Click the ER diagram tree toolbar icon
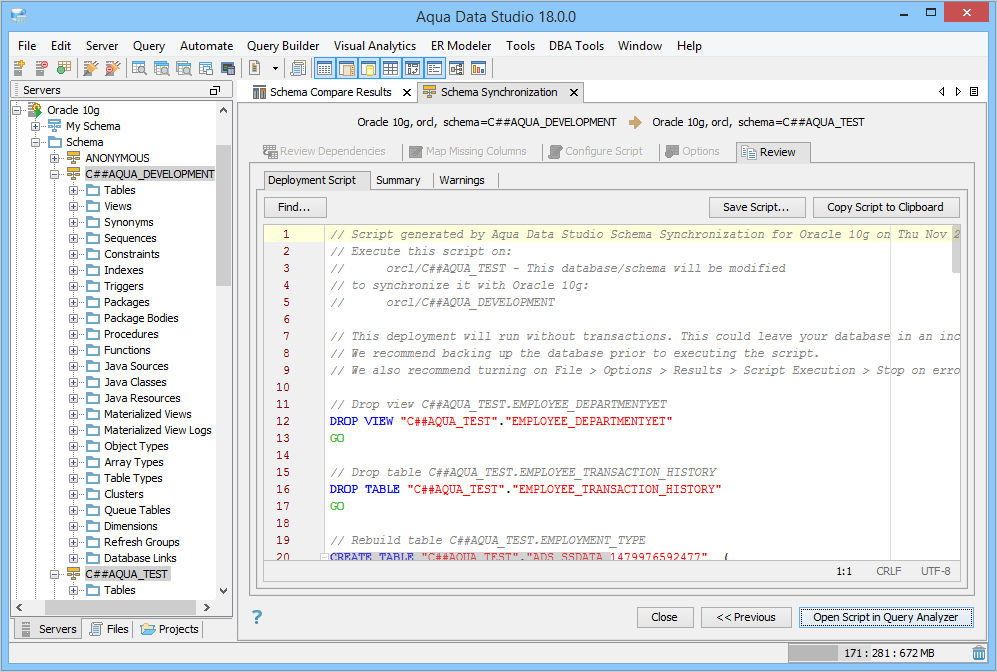997x672 pixels. tap(457, 67)
